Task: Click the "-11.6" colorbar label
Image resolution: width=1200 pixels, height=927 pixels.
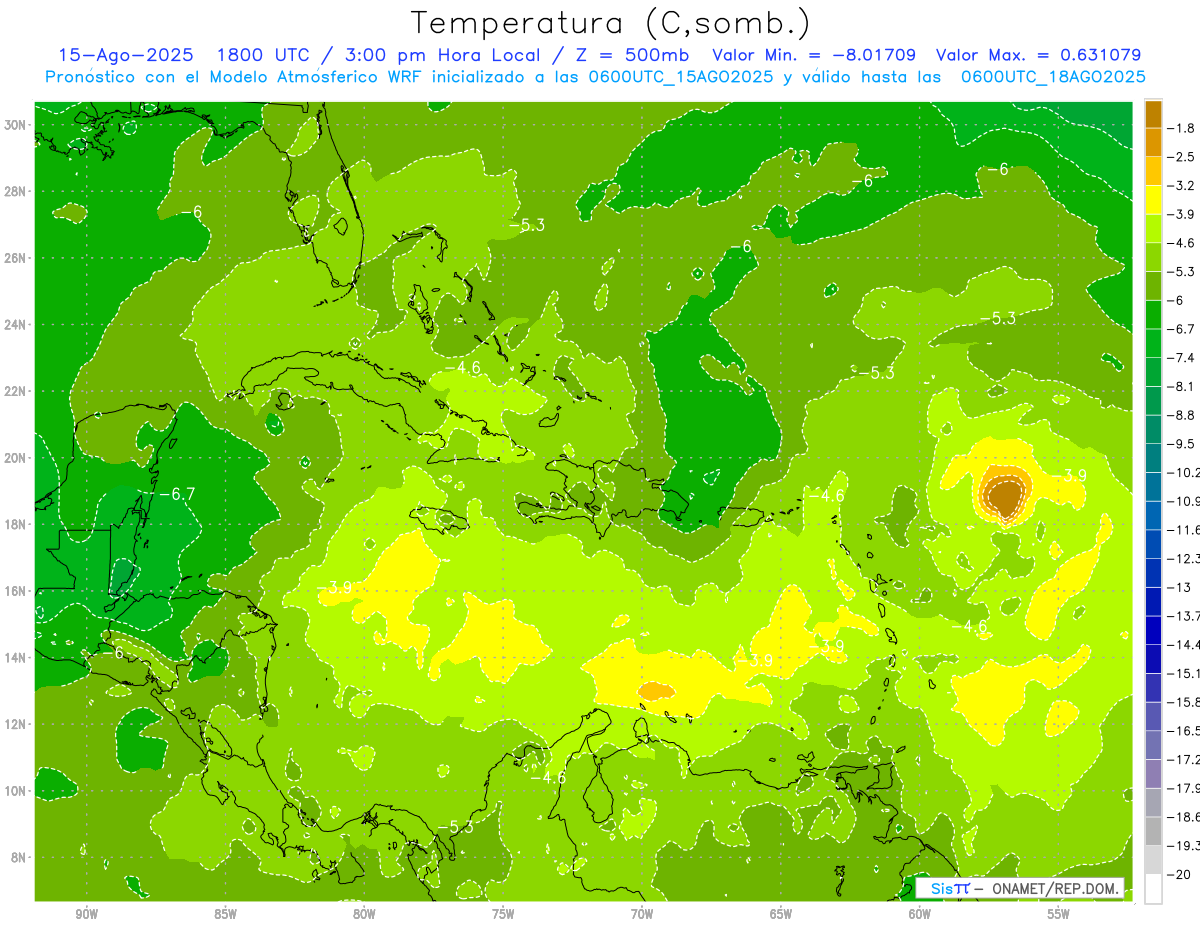Action: coord(1183,530)
